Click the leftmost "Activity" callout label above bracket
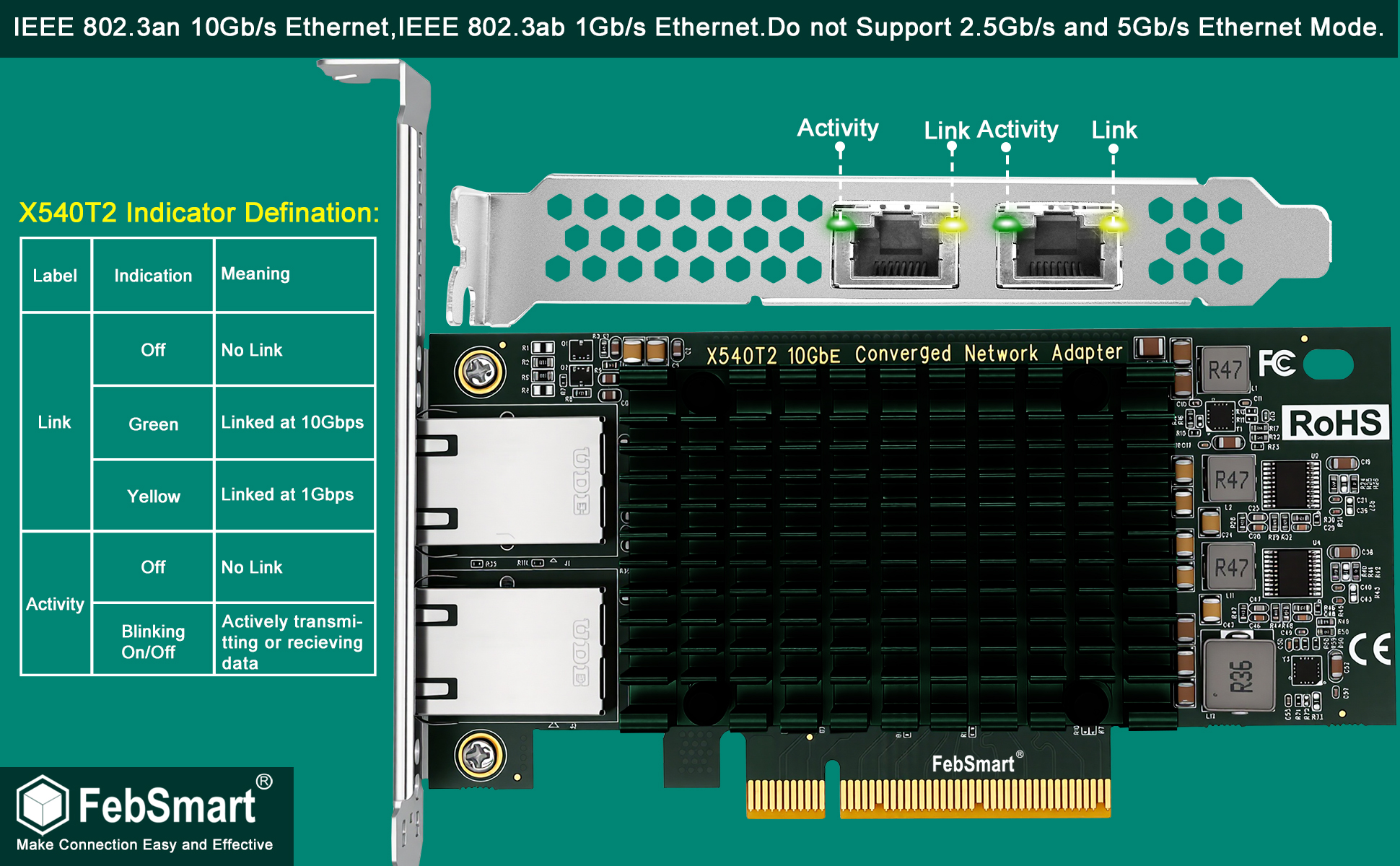Image resolution: width=1400 pixels, height=866 pixels. (838, 128)
